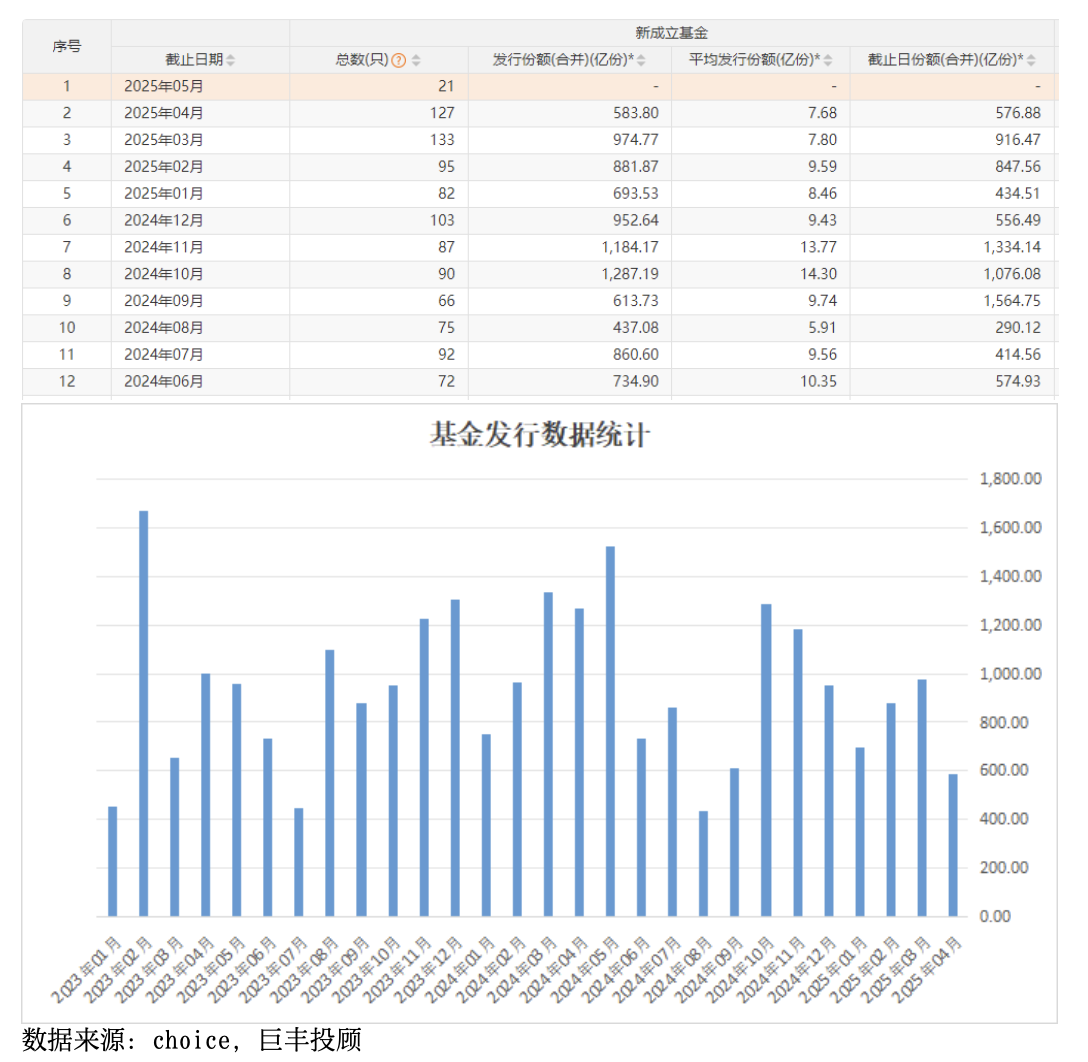Image resolution: width=1088 pixels, height=1062 pixels.
Task: Click issuance value 952.64
Action: click(636, 220)
